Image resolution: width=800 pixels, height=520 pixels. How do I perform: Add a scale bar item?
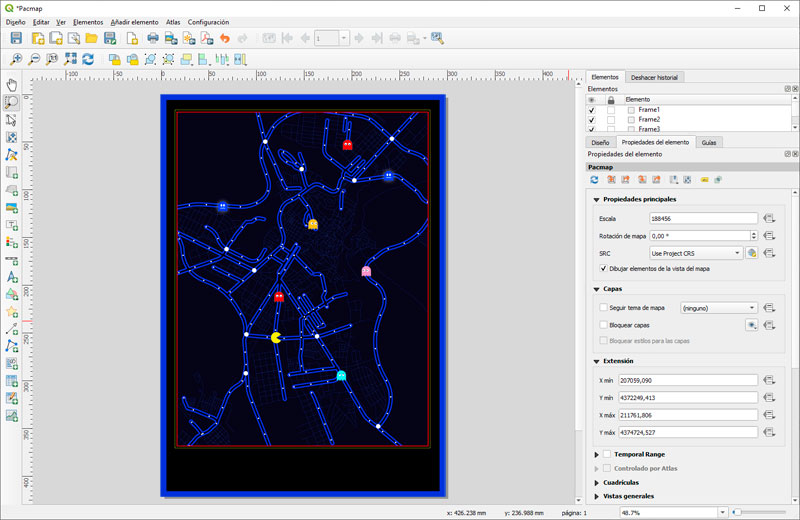click(11, 259)
